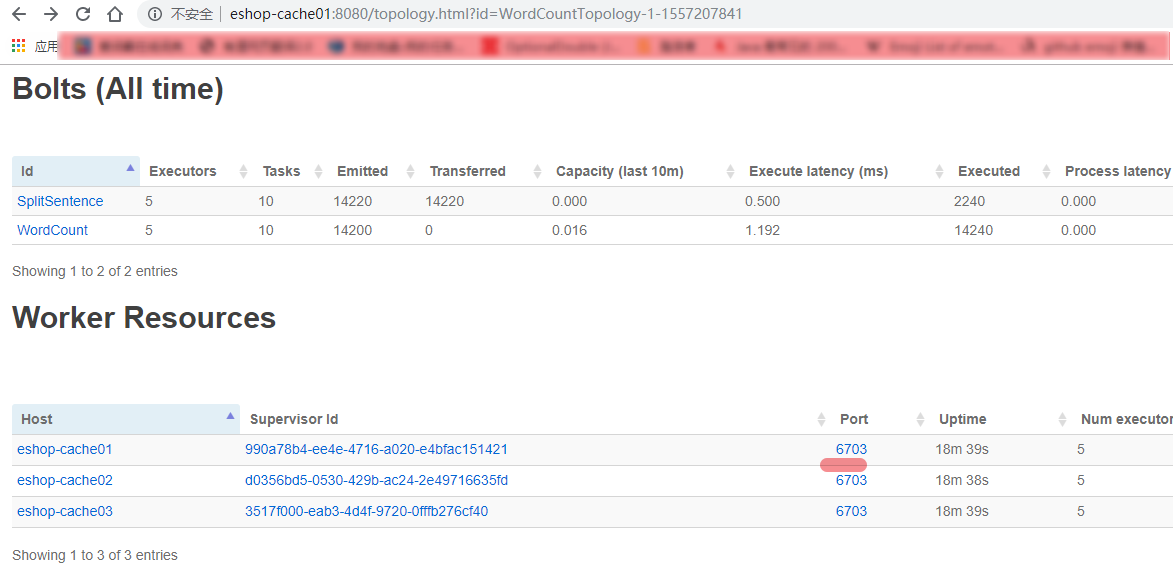Sort bolts by Execute latency header

pos(818,171)
